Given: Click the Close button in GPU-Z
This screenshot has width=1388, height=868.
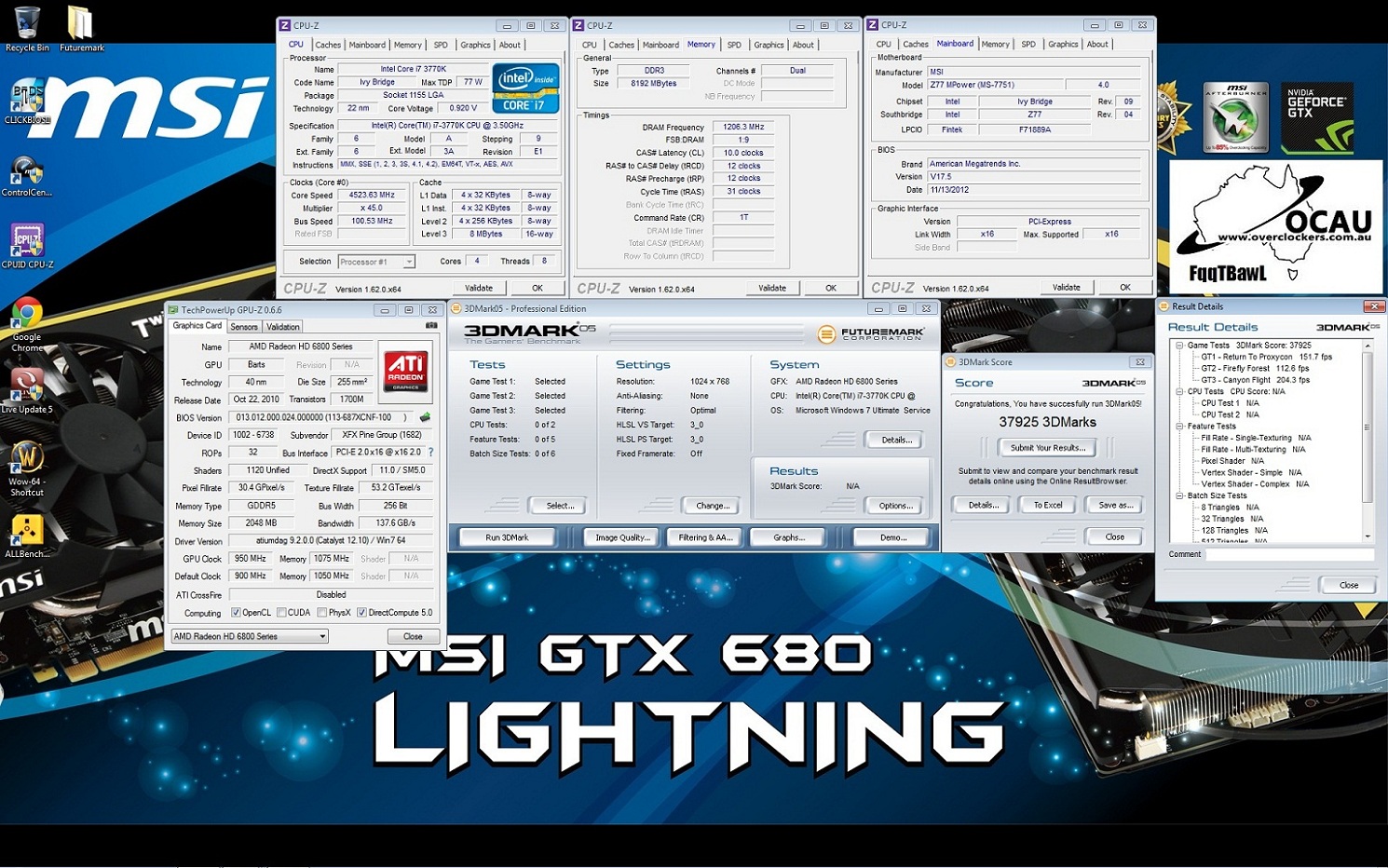Looking at the screenshot, I should click(x=413, y=636).
